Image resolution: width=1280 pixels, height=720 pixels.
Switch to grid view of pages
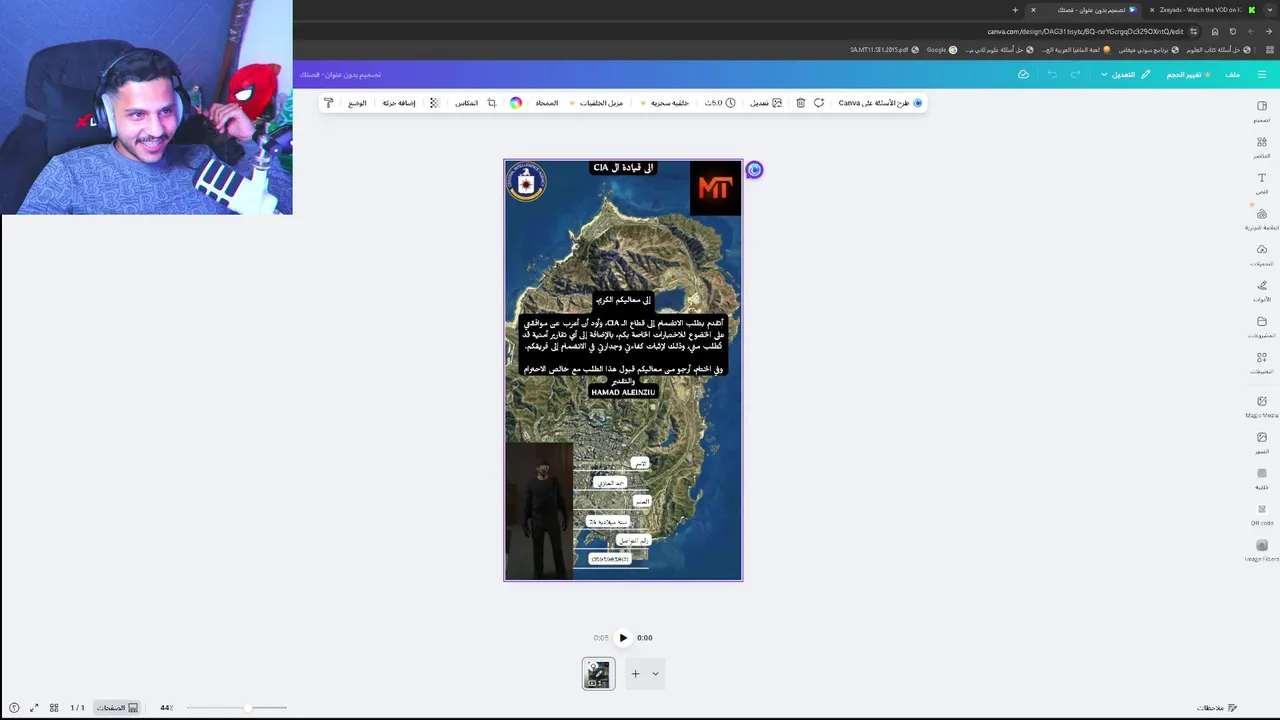[54, 707]
